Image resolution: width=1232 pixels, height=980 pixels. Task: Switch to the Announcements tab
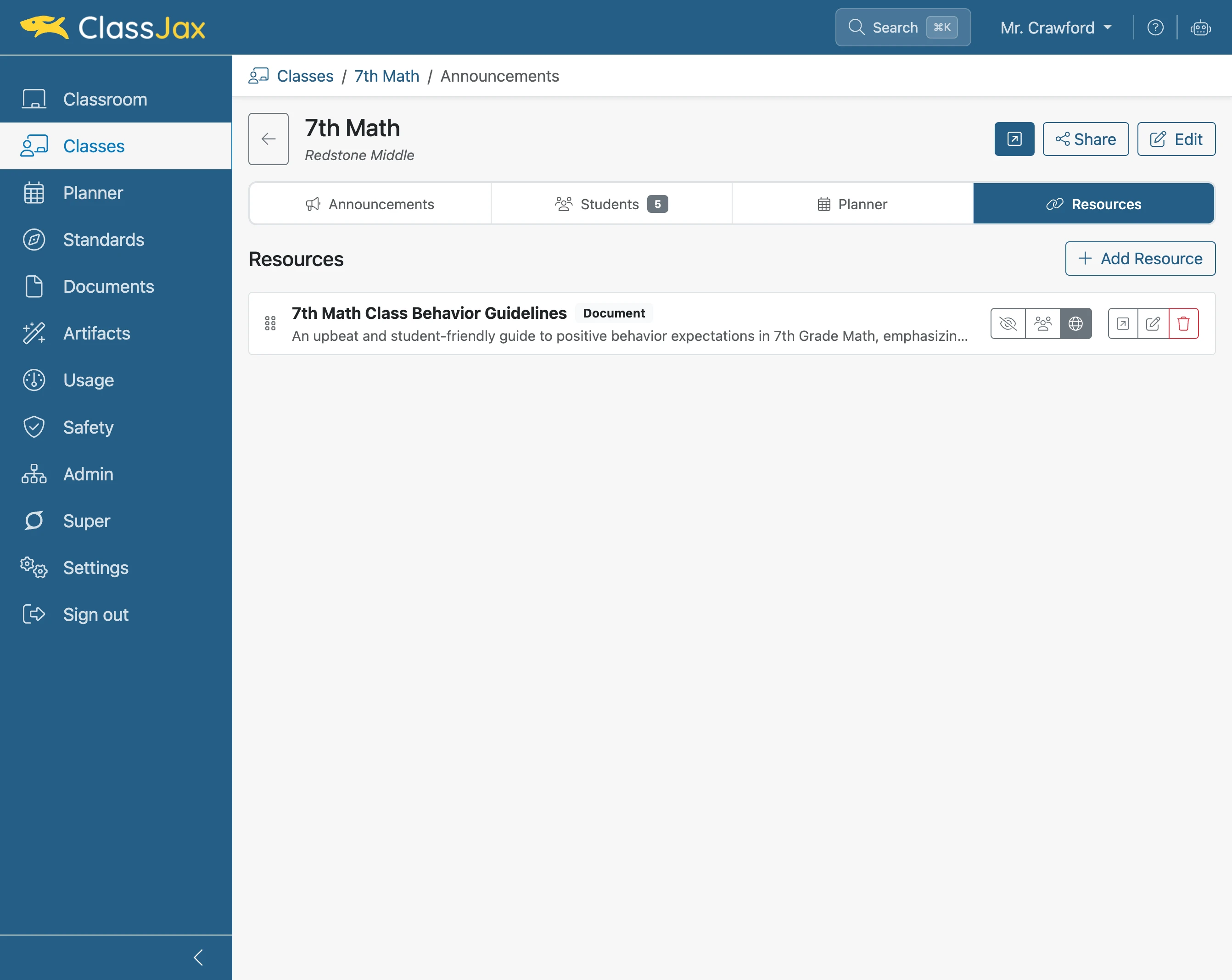pyautogui.click(x=370, y=204)
